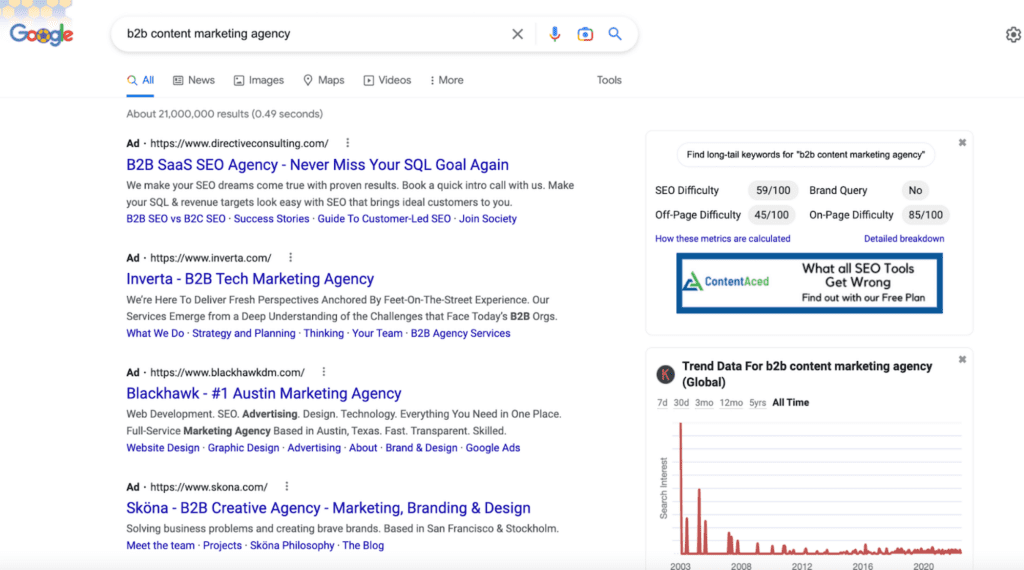This screenshot has width=1024, height=570.
Task: Open B2B SaaS SEO Agency ad title
Action: (x=317, y=165)
